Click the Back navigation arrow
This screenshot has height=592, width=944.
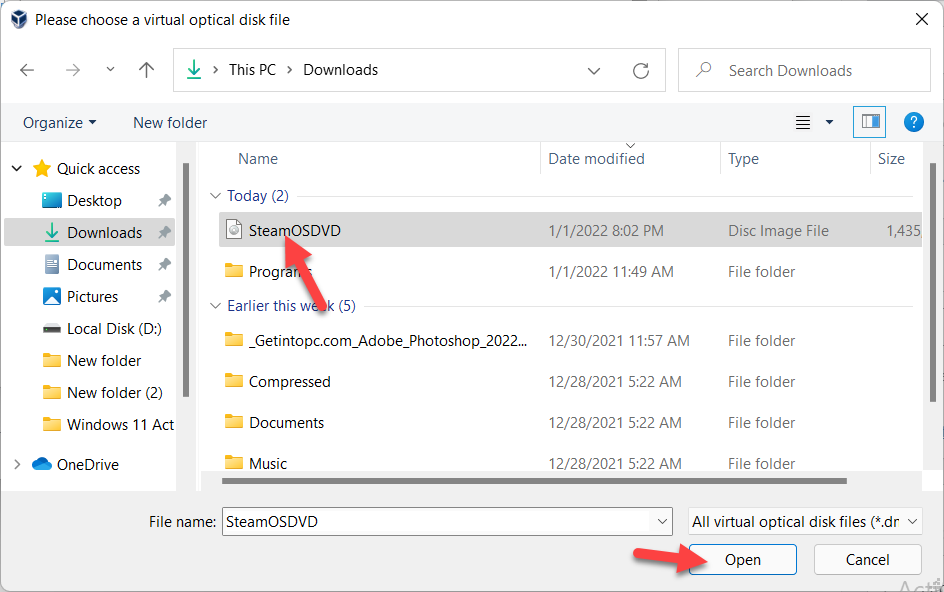click(x=27, y=70)
